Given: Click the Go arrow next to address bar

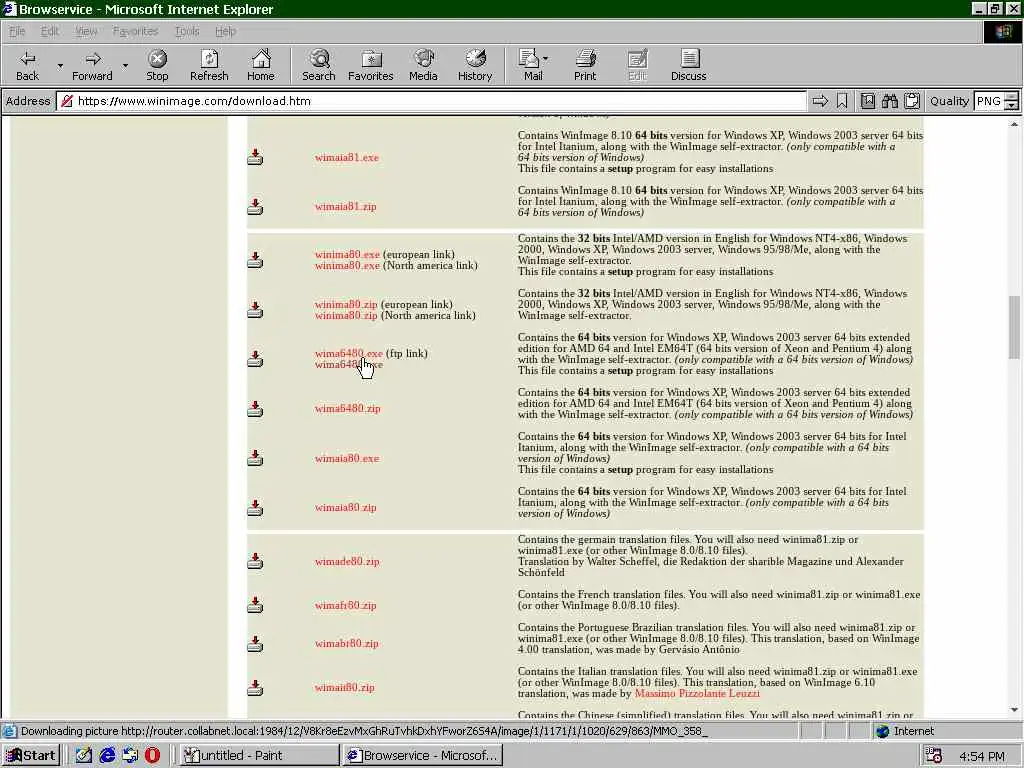Looking at the screenshot, I should coord(820,101).
